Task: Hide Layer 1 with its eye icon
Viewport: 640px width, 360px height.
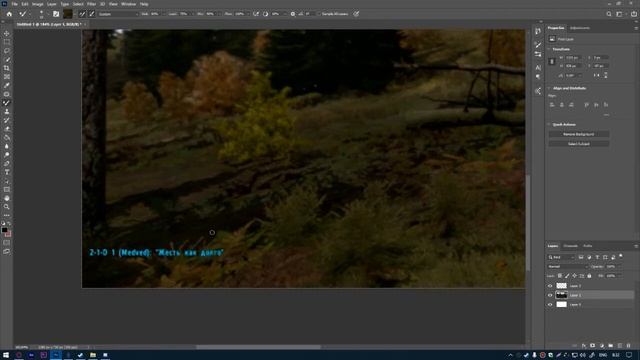Action: pos(550,295)
